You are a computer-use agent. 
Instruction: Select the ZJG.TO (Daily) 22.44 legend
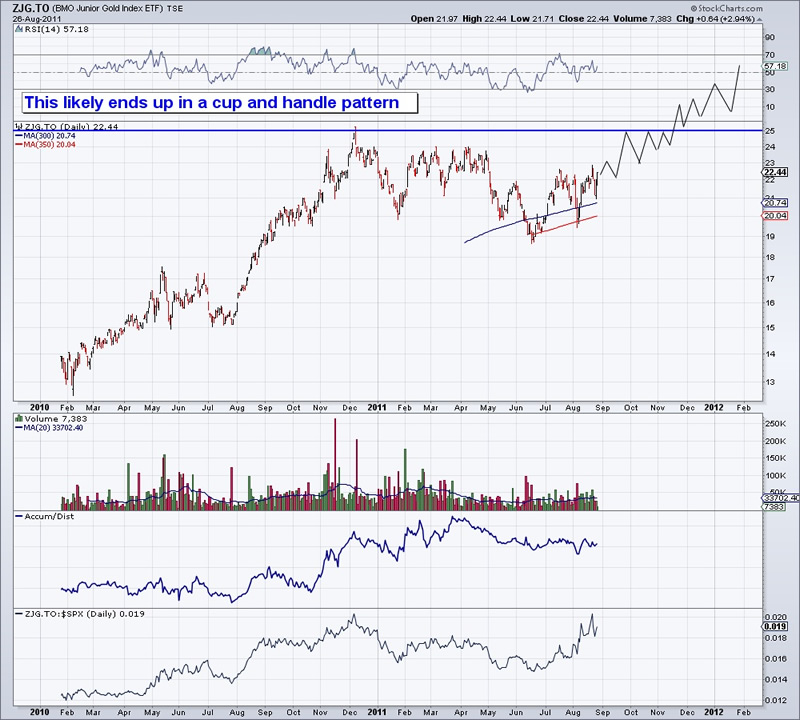click(x=71, y=127)
